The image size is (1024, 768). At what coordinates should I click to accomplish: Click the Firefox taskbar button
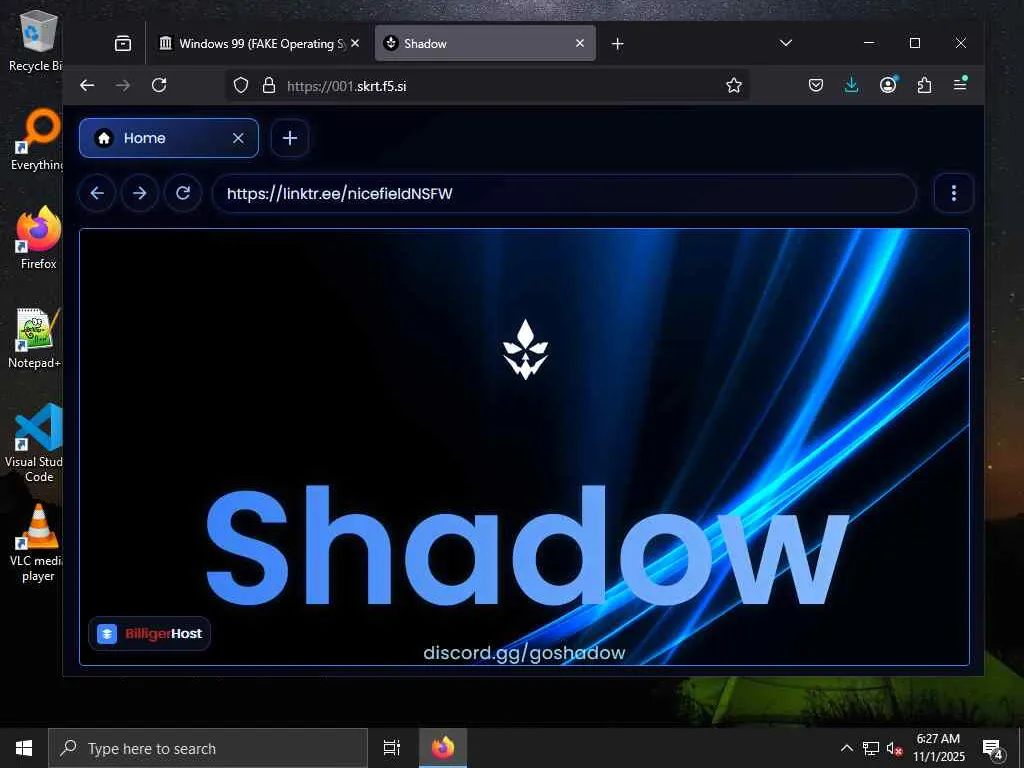coord(443,748)
